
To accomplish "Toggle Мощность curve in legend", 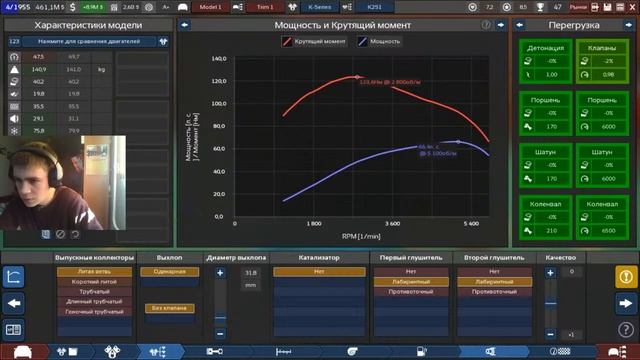I will coord(380,41).
